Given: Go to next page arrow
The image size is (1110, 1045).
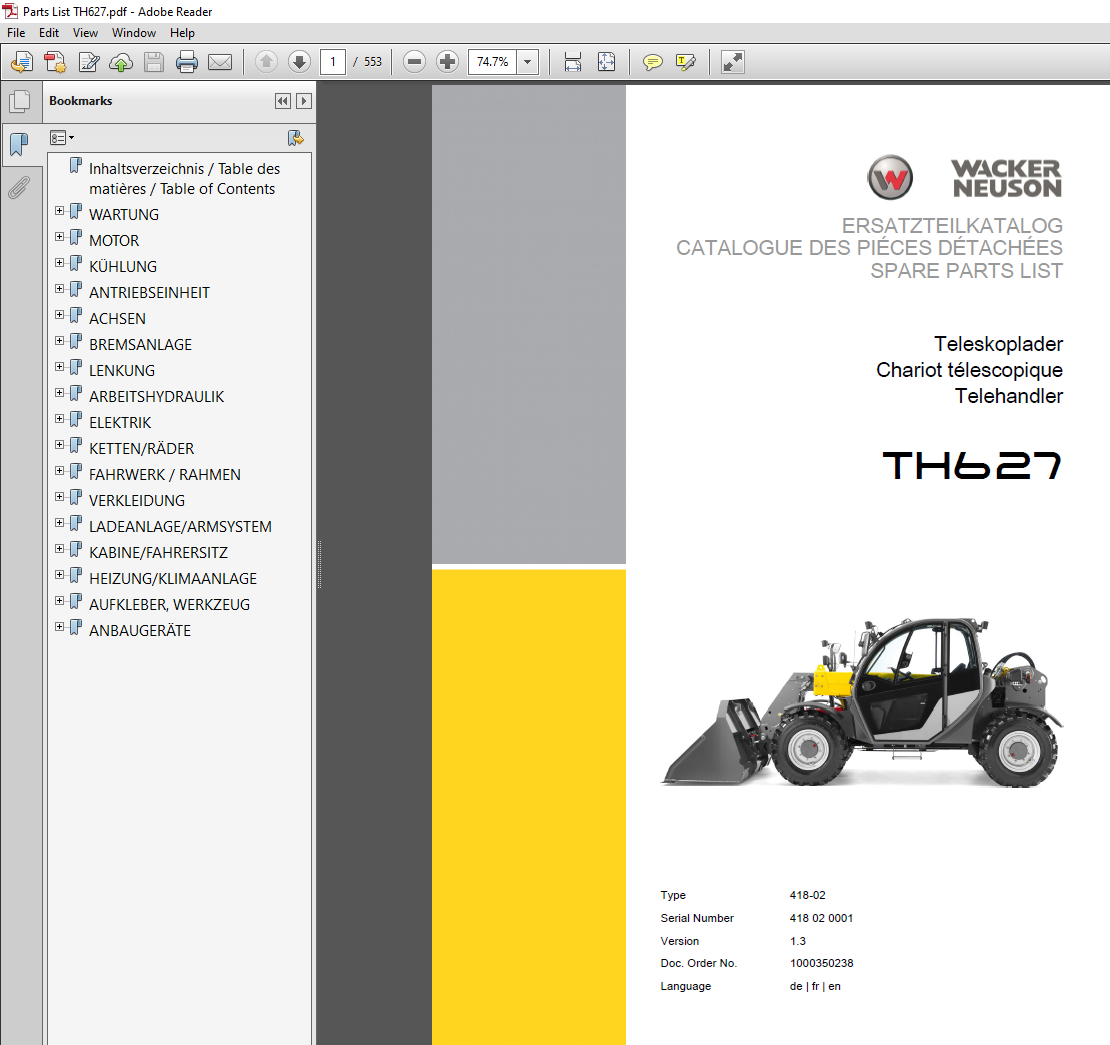Looking at the screenshot, I should (299, 62).
